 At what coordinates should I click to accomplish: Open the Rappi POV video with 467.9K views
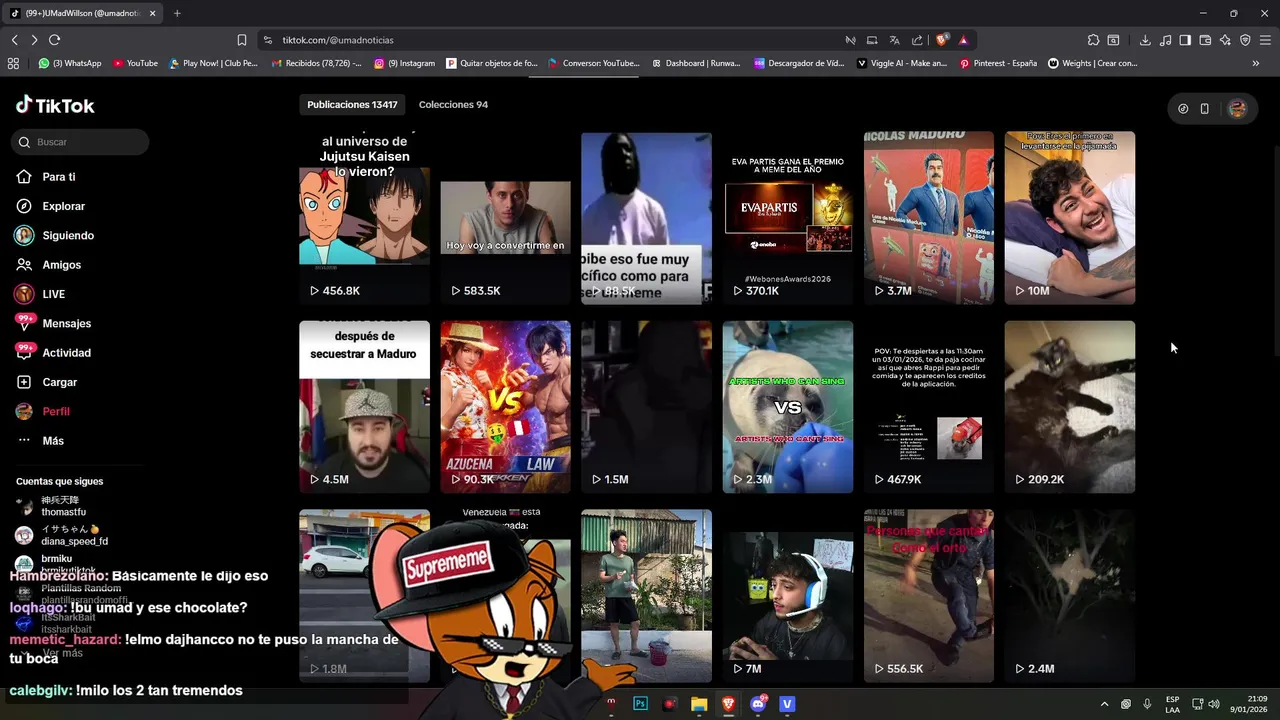(929, 407)
